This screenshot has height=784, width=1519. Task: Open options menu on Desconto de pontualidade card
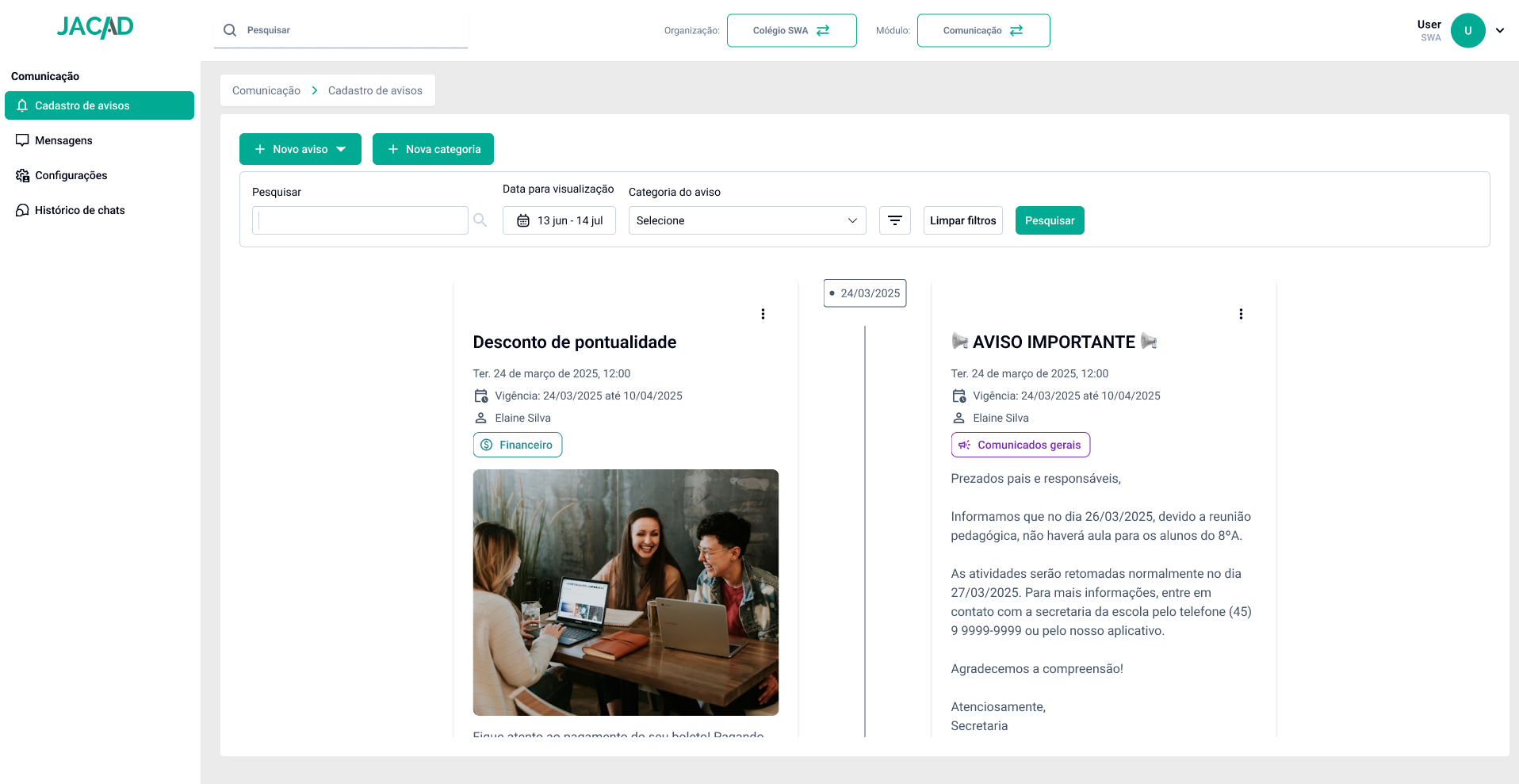pos(763,314)
